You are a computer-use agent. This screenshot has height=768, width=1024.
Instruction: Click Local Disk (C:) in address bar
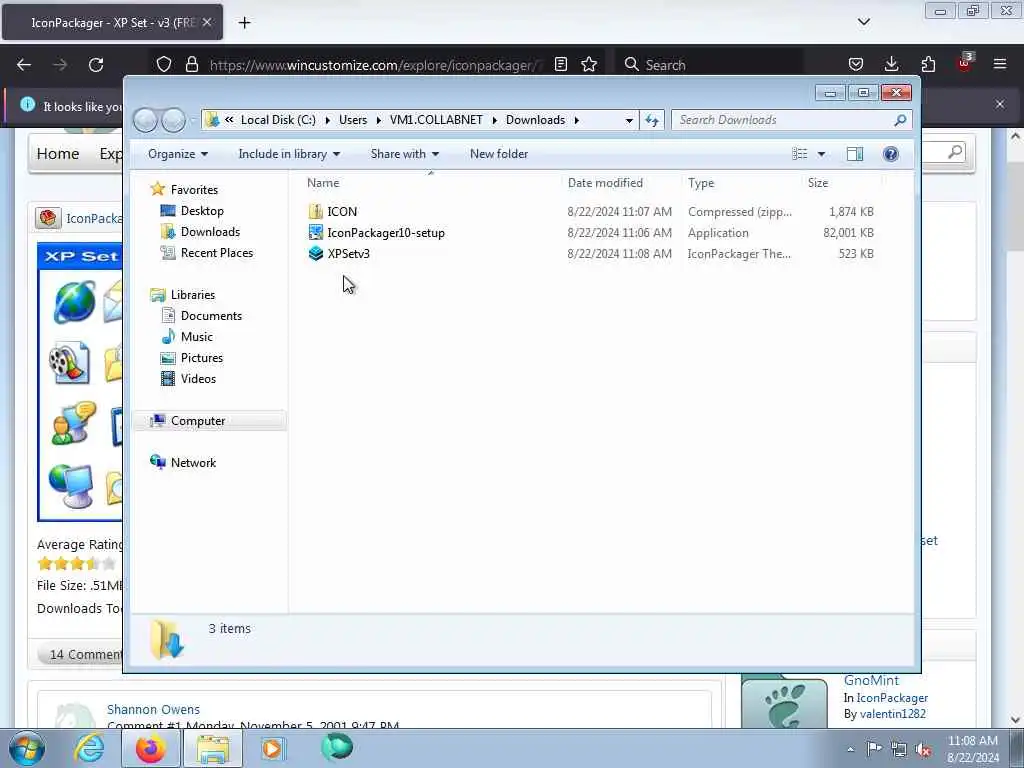coord(278,120)
